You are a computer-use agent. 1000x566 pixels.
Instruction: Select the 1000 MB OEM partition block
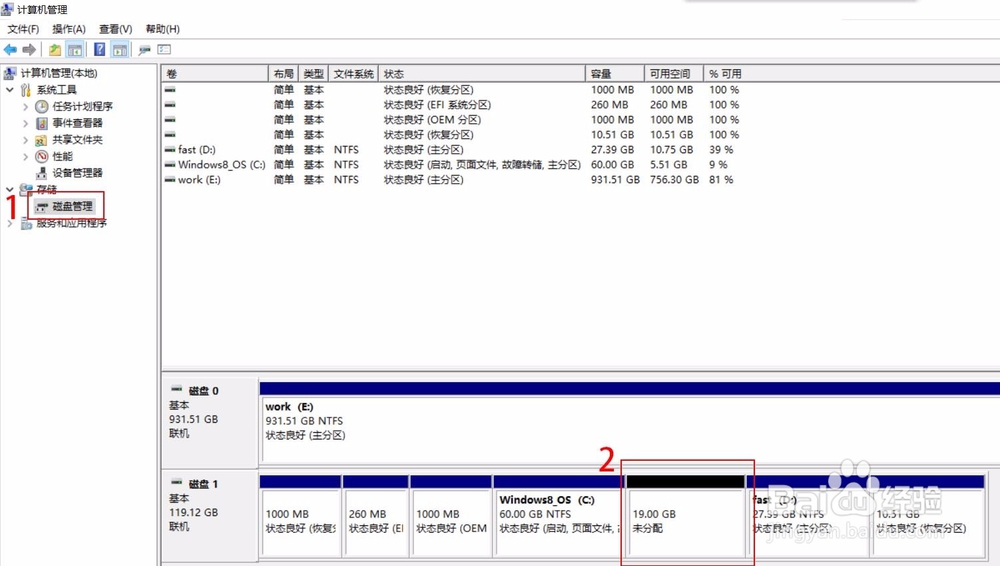pos(451,516)
